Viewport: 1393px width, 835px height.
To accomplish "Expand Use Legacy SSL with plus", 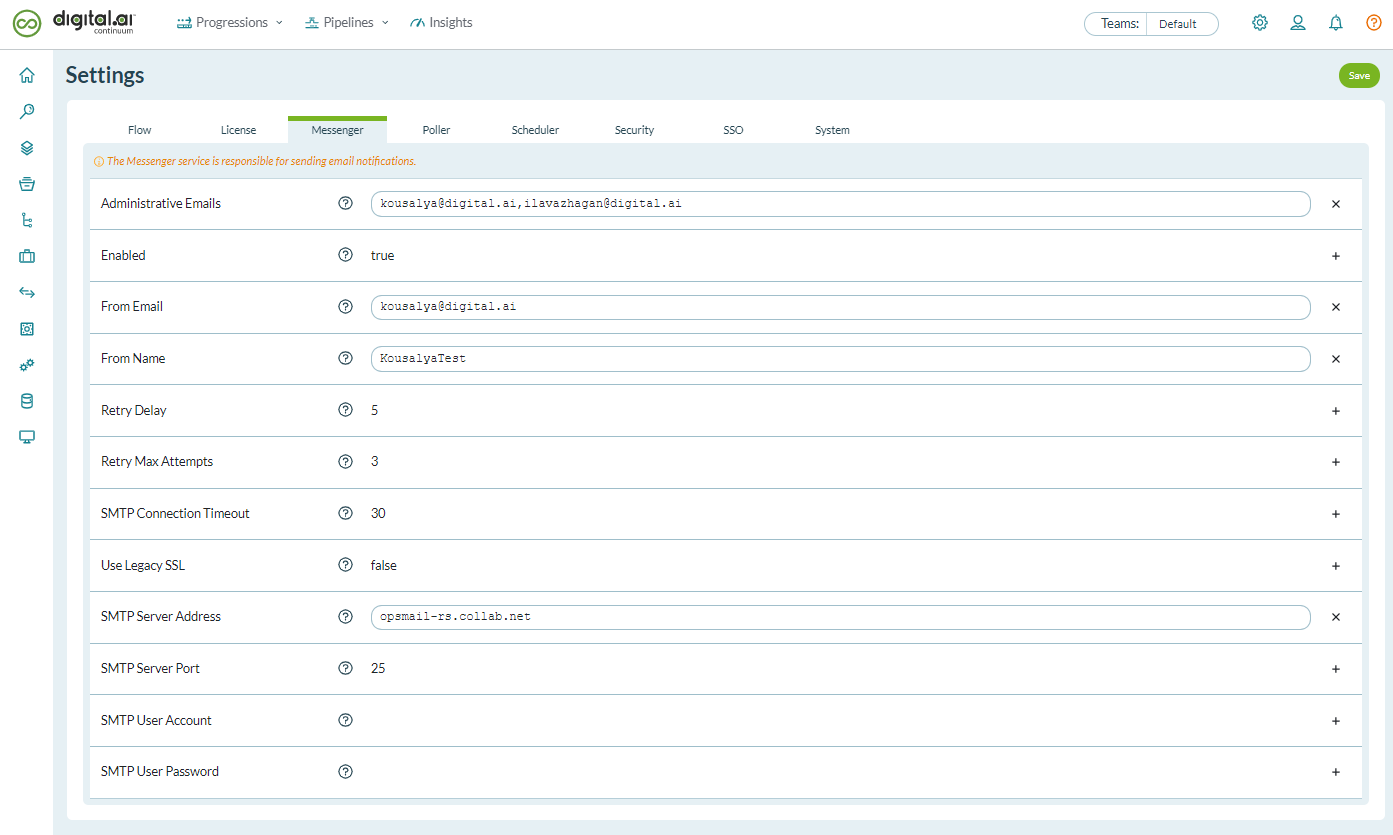I will pos(1336,566).
